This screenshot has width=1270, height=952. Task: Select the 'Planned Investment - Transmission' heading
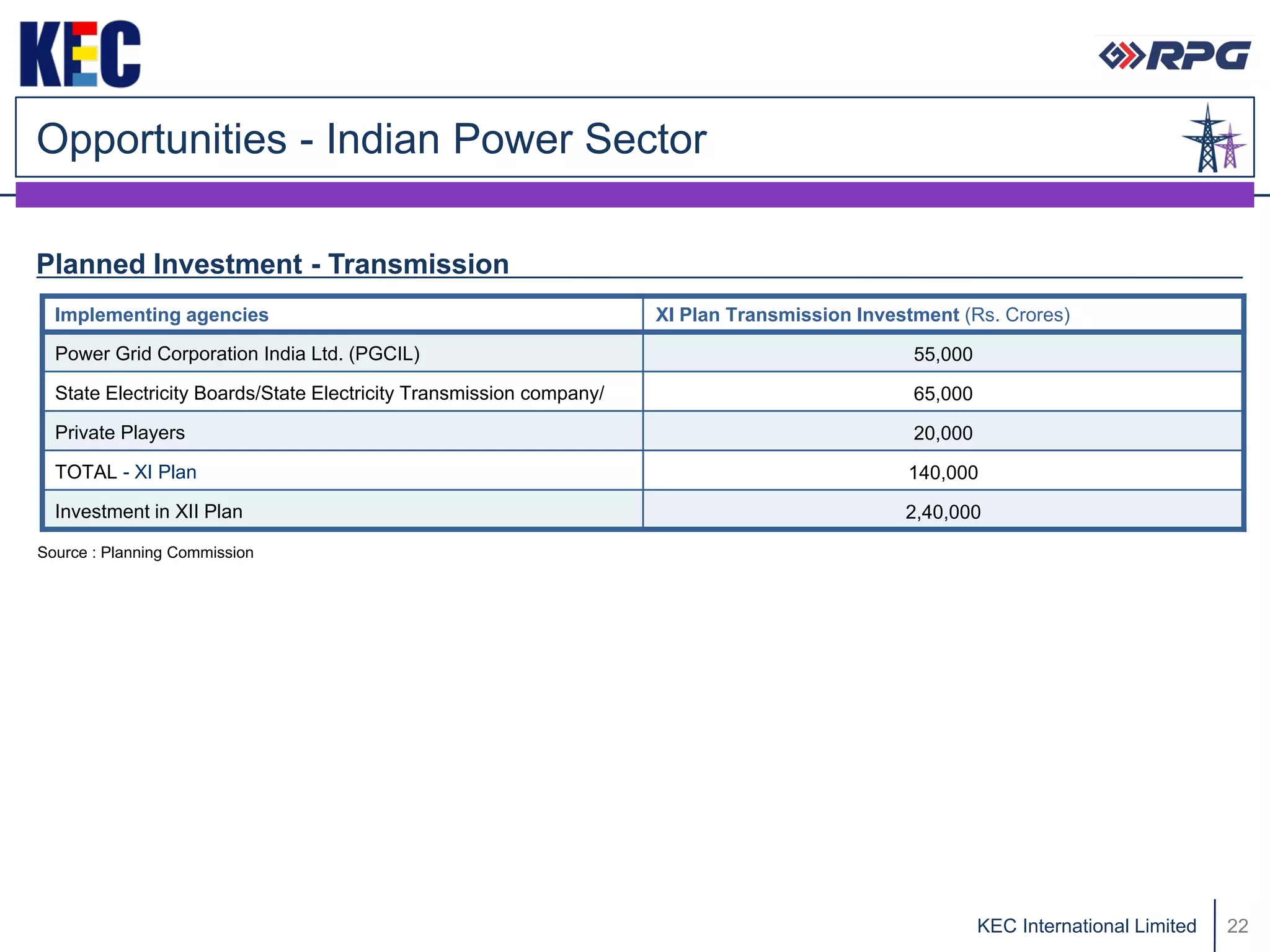click(x=273, y=264)
